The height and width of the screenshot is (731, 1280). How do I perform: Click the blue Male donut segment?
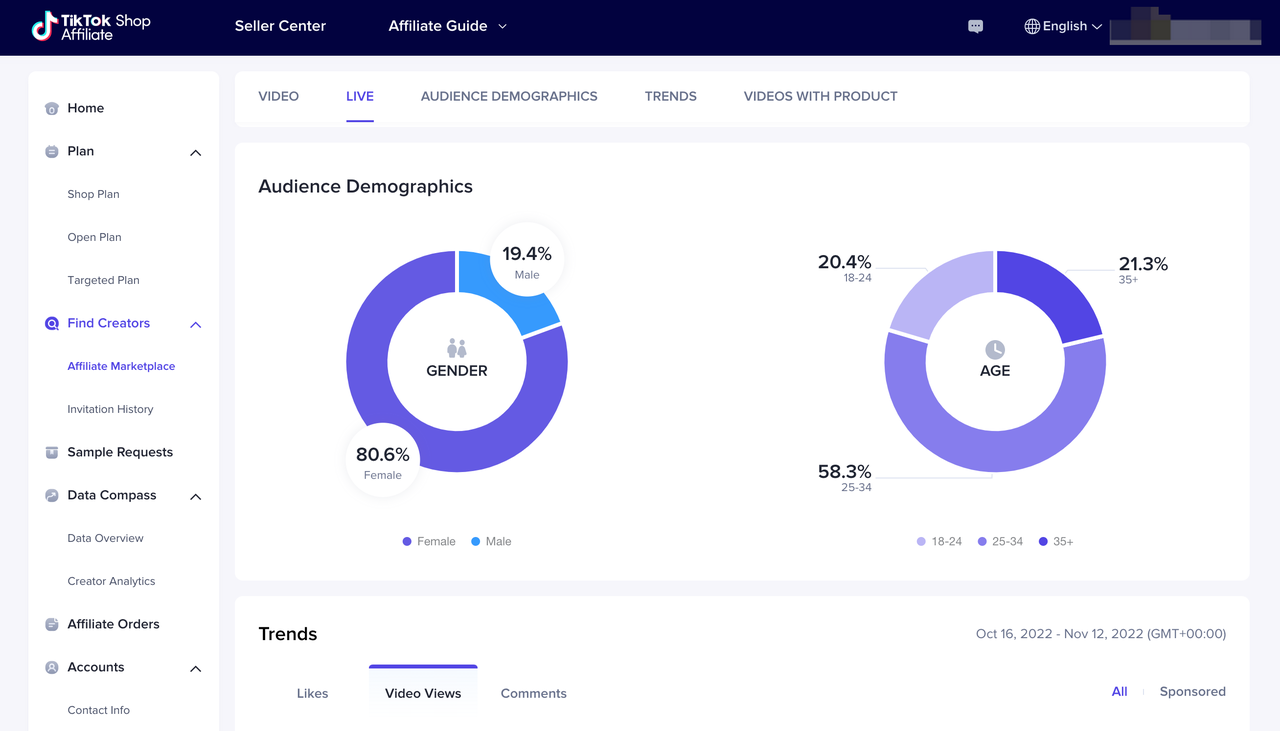(x=528, y=312)
